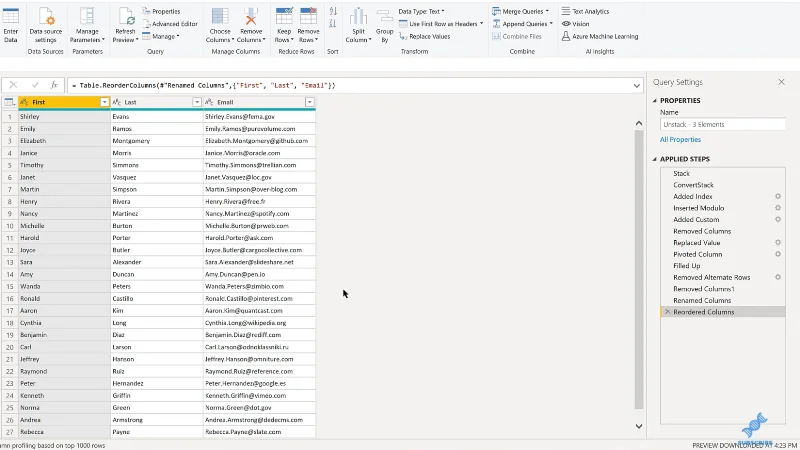Confirm the formula with the checkmark
This screenshot has width=800, height=450.
pos(35,85)
